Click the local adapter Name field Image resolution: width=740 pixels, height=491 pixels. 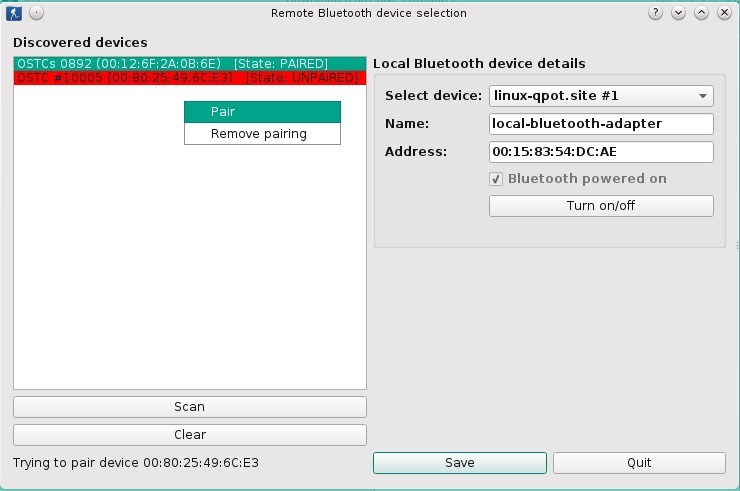(601, 124)
